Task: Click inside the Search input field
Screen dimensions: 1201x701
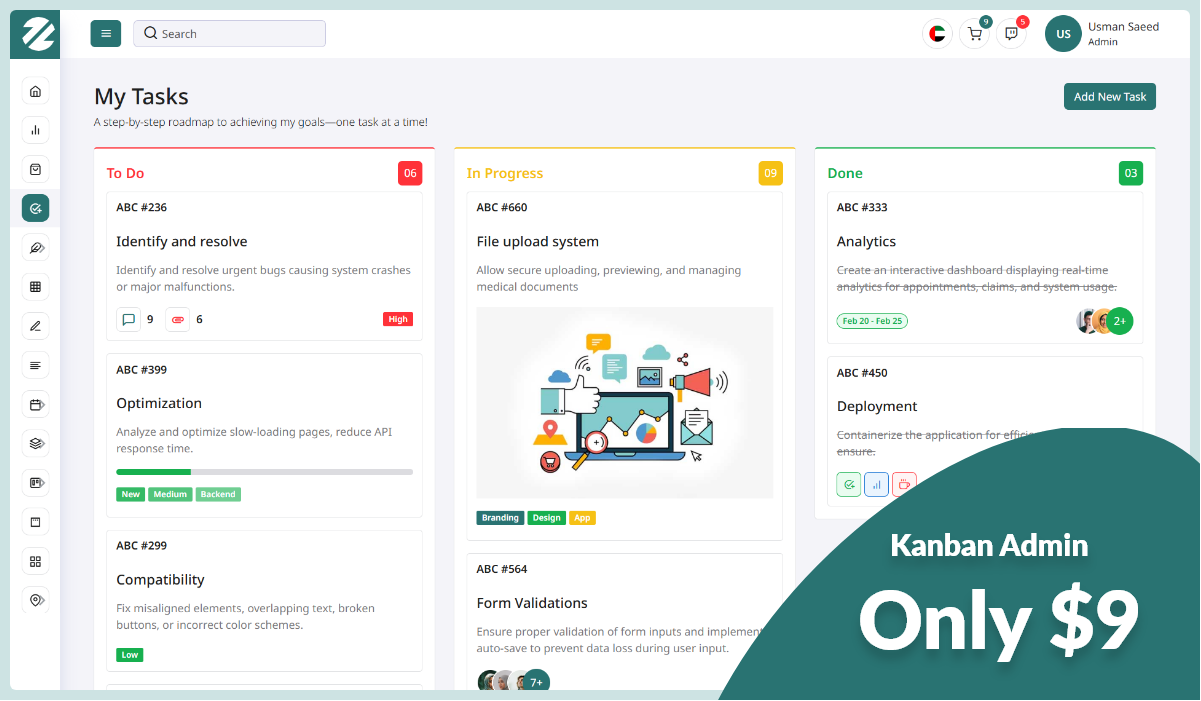Action: [x=228, y=33]
